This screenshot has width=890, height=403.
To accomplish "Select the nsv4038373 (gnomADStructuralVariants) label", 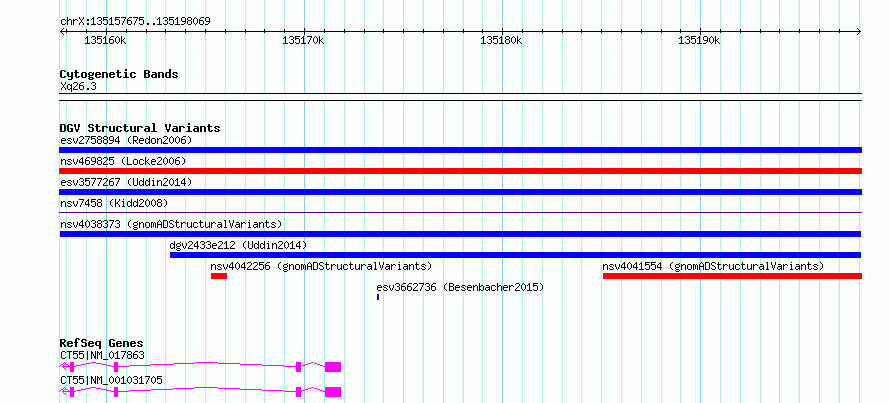I will (171, 224).
